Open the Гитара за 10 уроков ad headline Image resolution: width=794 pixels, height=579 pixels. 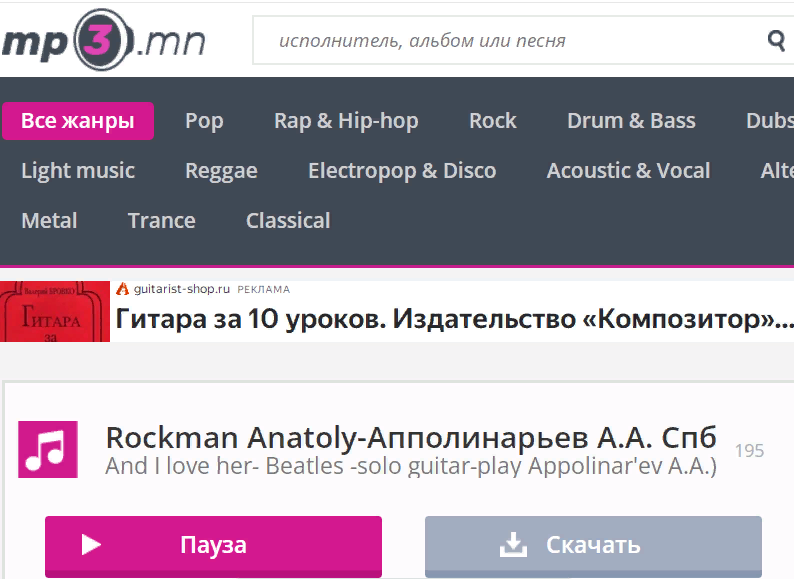[454, 319]
